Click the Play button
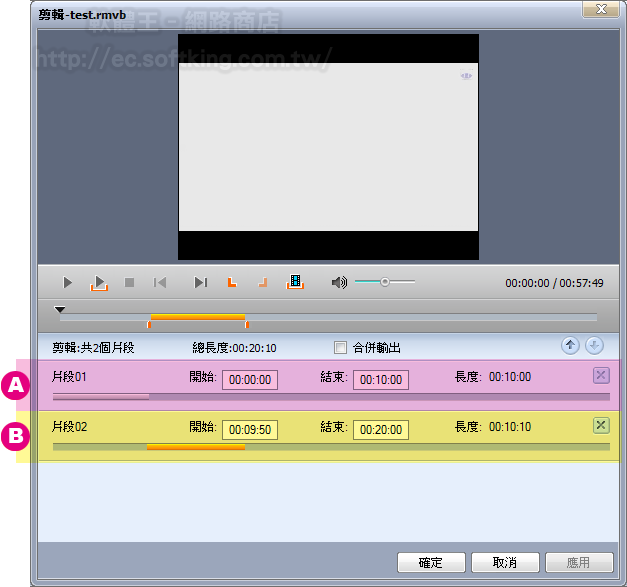627x587 pixels. pos(68,283)
